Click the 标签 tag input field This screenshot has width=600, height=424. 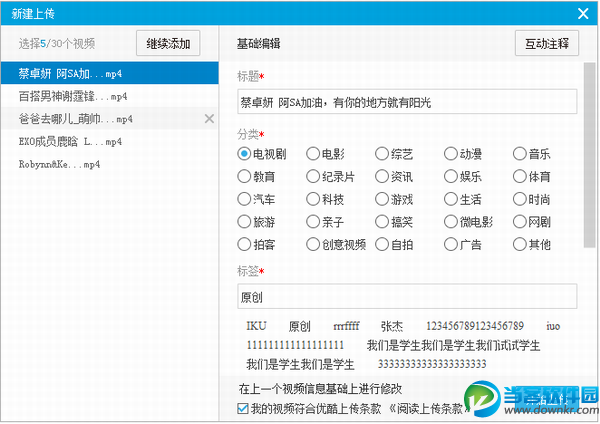(x=407, y=296)
